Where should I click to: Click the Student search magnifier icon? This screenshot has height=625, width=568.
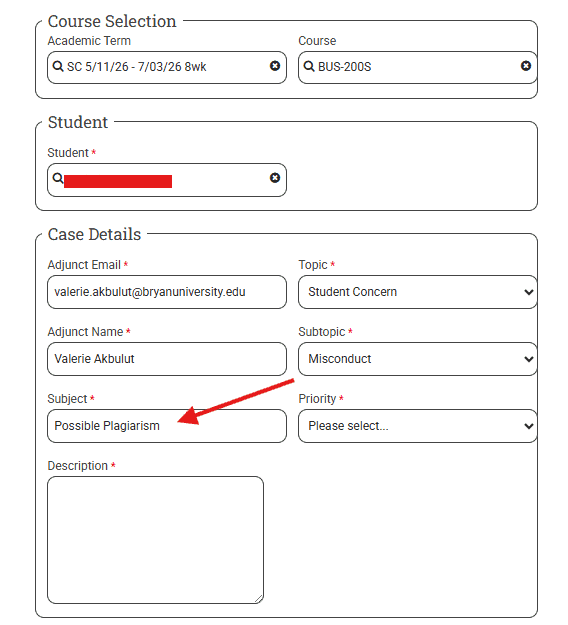(58, 178)
